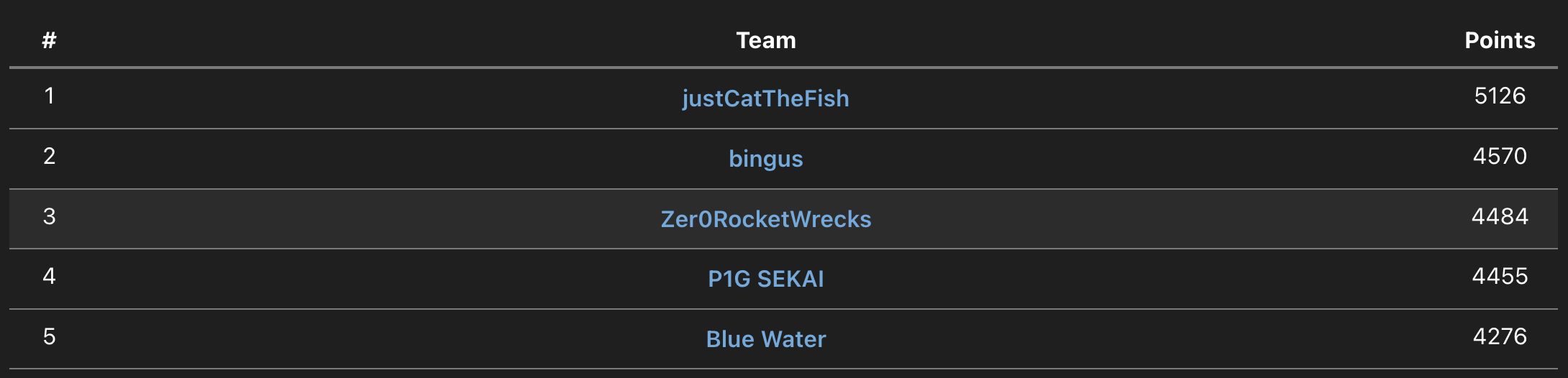This screenshot has height=378, width=1568.
Task: Click empty space left of Zer0RocketWrecks name
Action: click(x=360, y=219)
